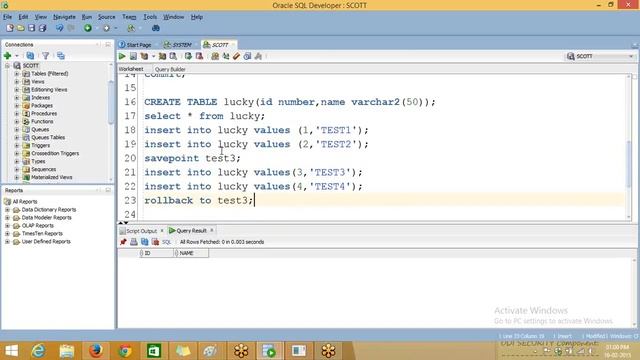640x360 pixels.
Task: Expand the OLAP Reports node
Action: coord(7,225)
